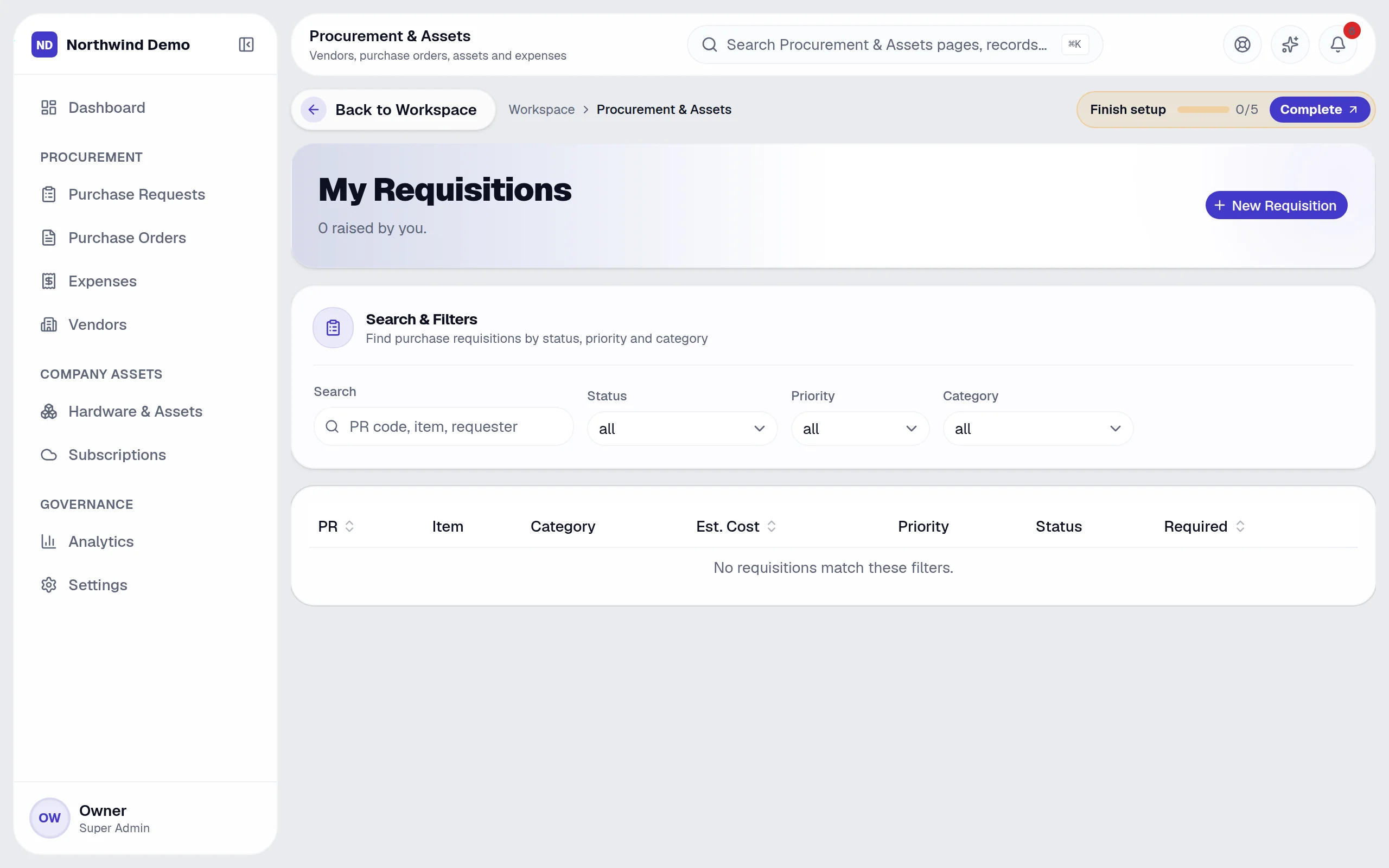Click the Subscriptions cloud icon

[49, 455]
